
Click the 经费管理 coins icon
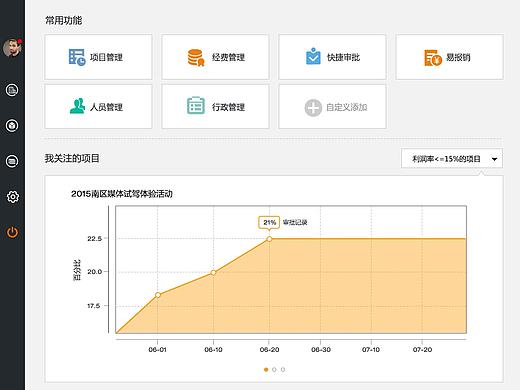click(196, 57)
